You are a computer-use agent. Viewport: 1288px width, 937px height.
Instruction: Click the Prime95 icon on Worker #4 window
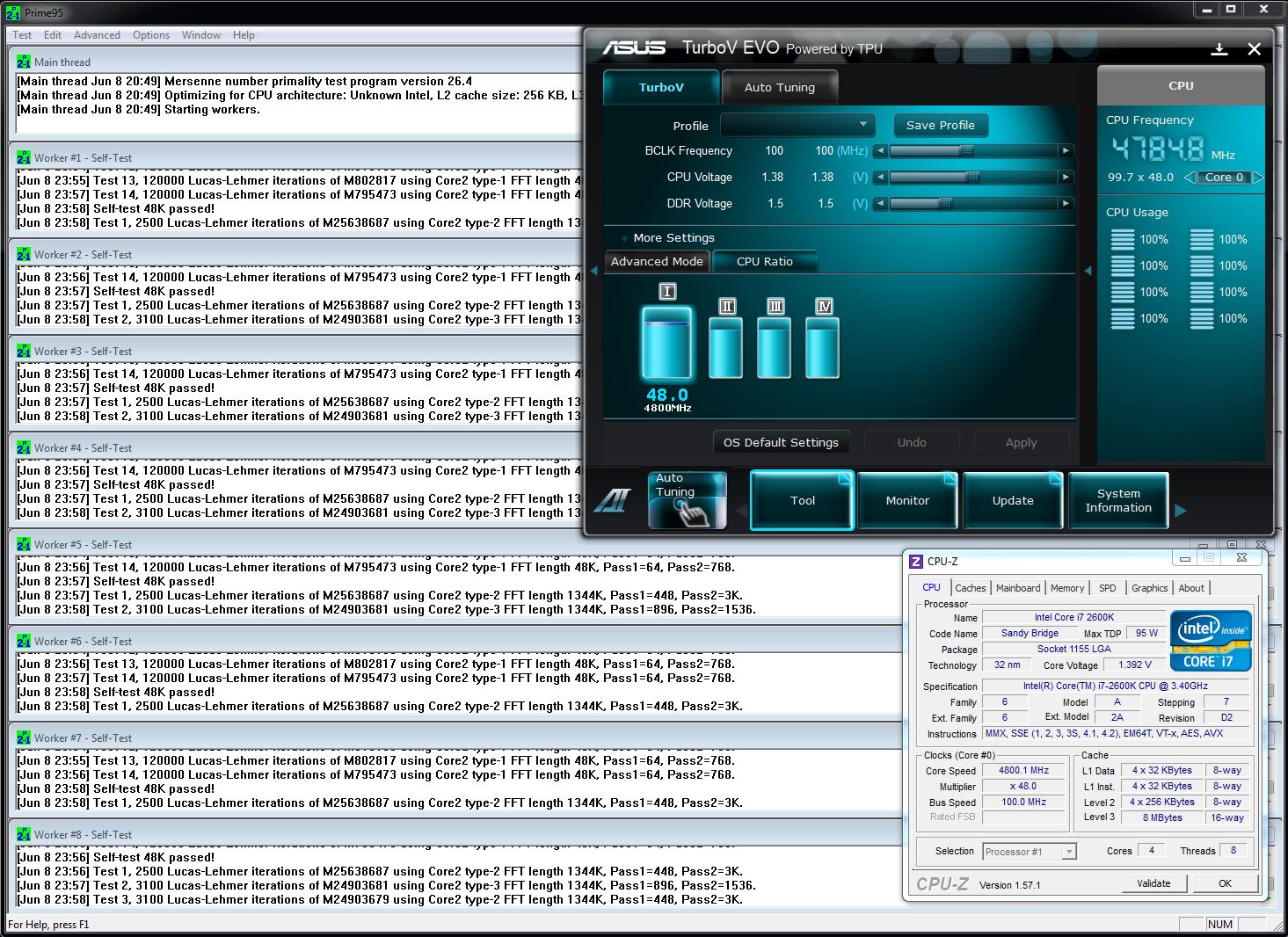[x=24, y=448]
